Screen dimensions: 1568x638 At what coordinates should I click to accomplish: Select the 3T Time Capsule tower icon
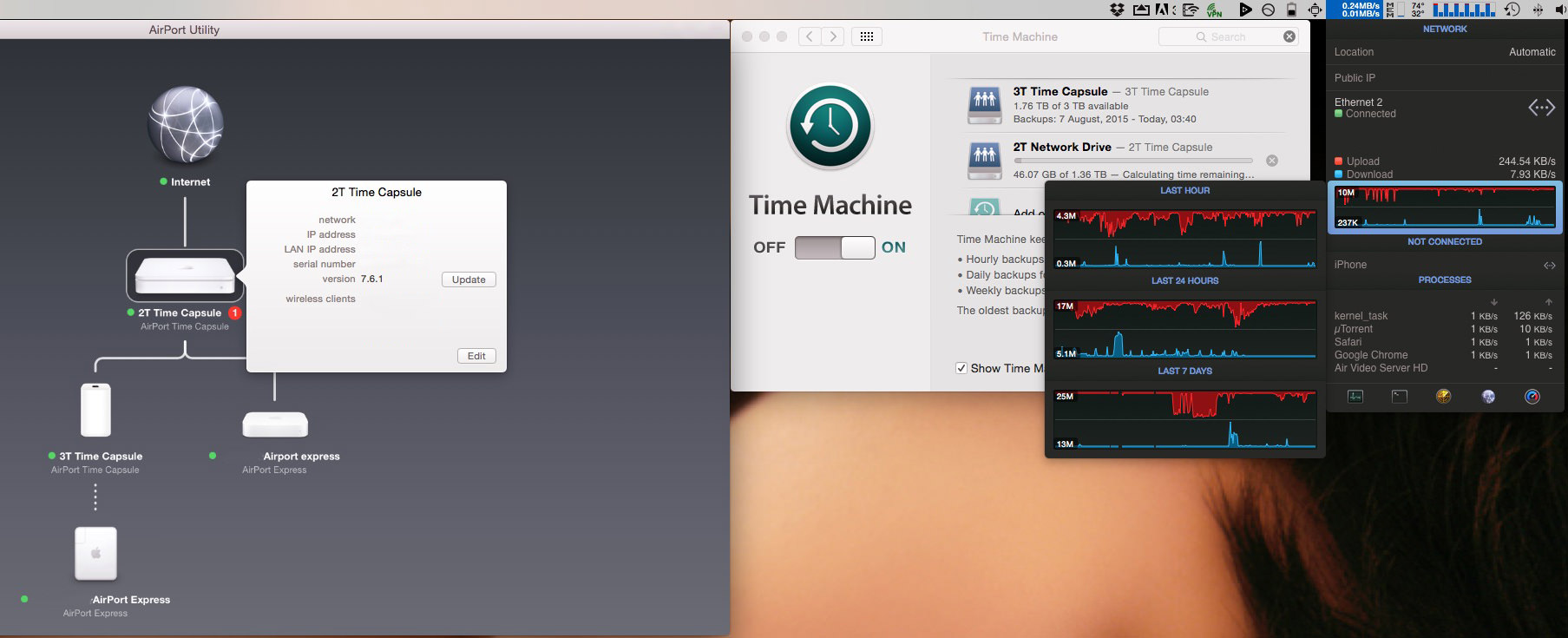pyautogui.click(x=95, y=410)
